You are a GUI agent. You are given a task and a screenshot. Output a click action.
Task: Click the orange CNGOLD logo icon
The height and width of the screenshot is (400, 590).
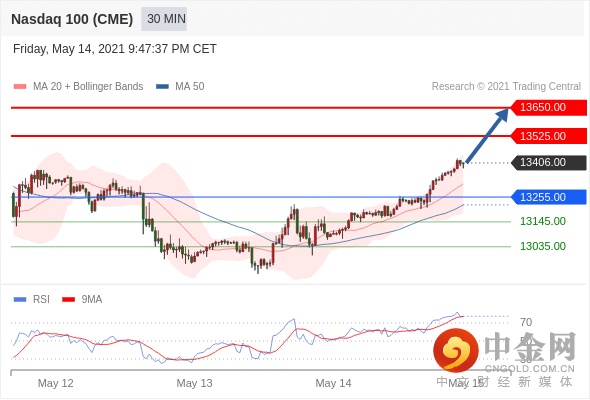[456, 350]
